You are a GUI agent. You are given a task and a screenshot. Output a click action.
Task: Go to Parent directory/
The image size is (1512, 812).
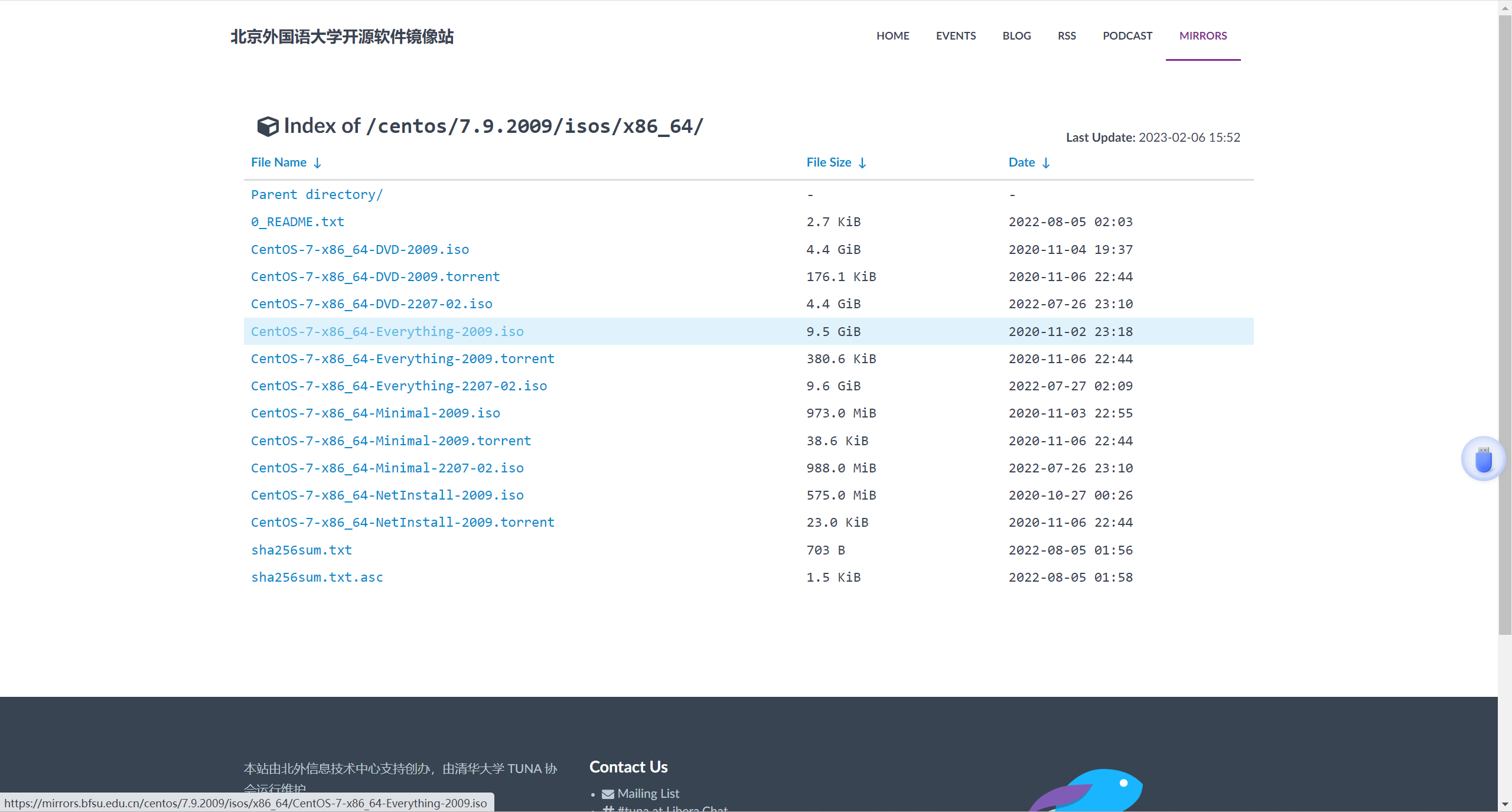click(x=317, y=194)
